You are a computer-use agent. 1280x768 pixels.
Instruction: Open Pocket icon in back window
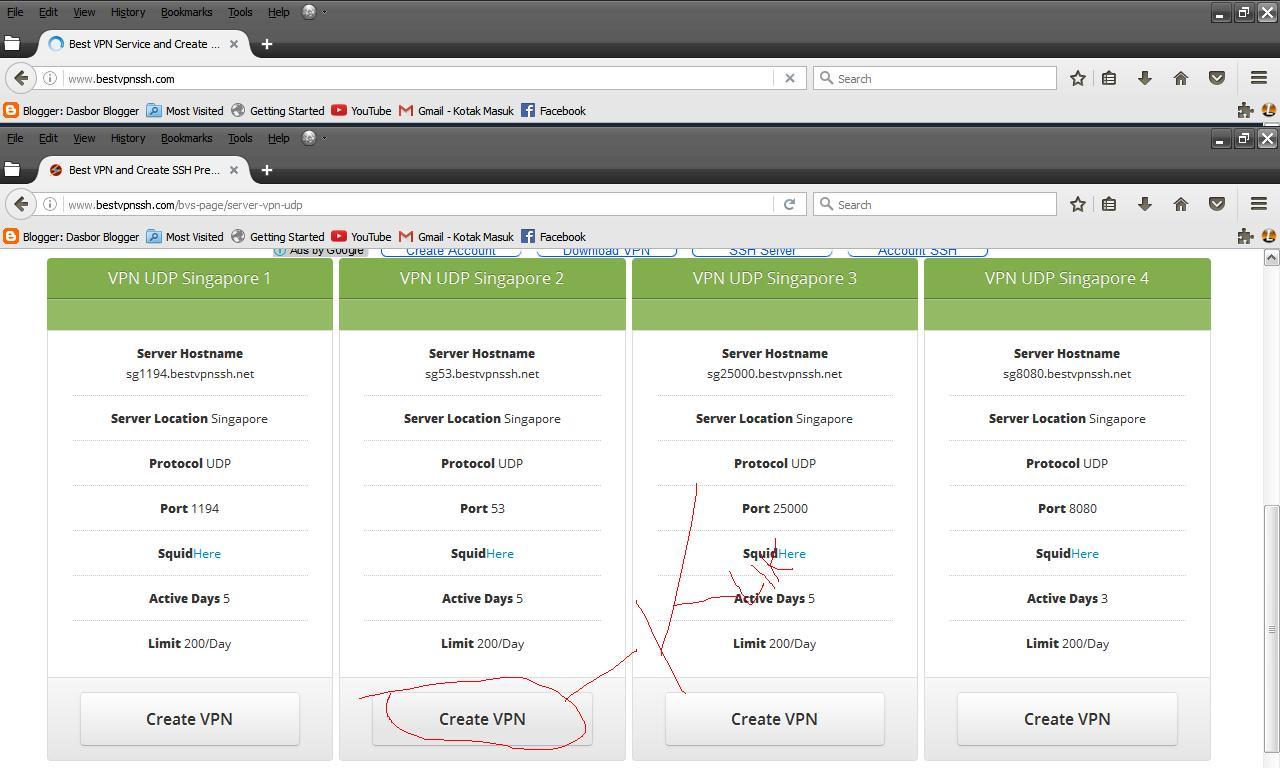tap(1217, 78)
